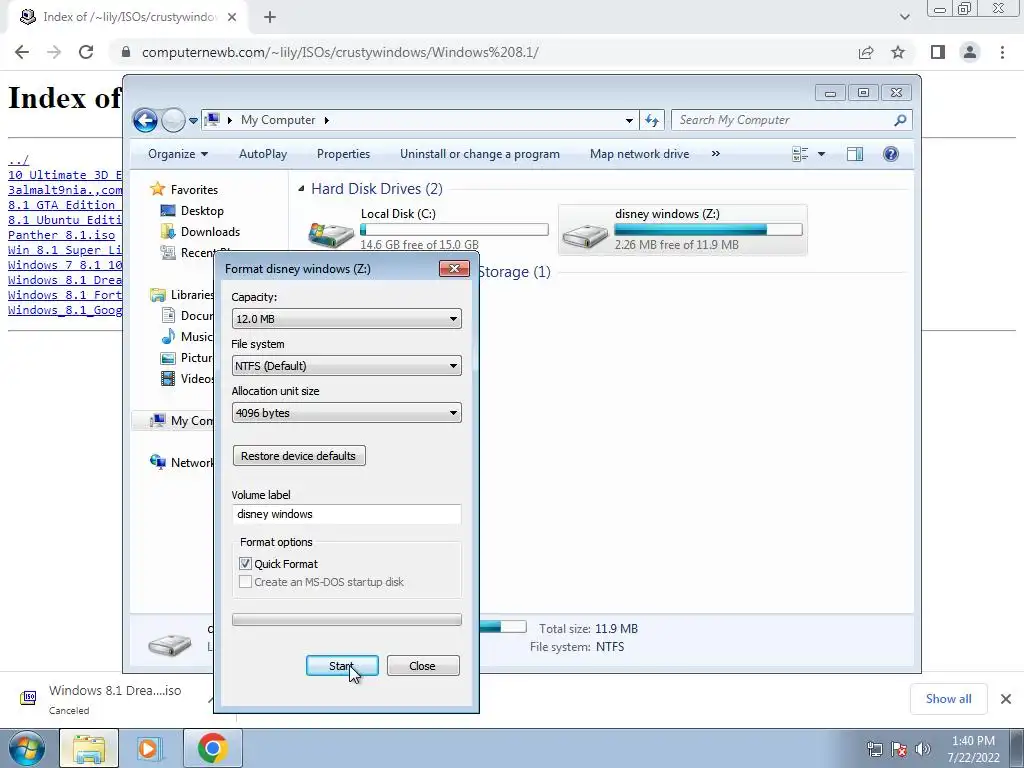Click the volume speaker tray icon

[x=922, y=749]
